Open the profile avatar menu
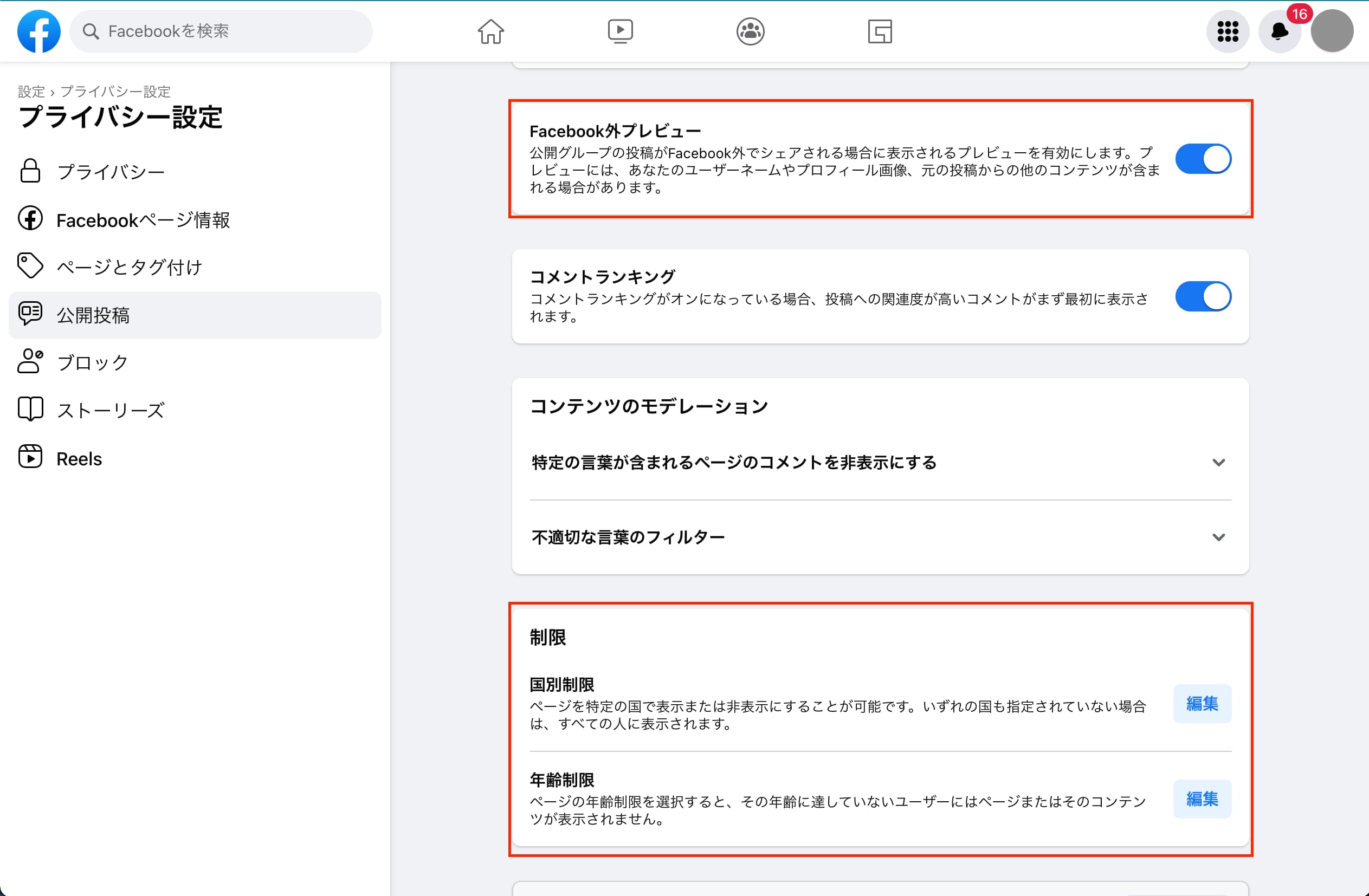The height and width of the screenshot is (896, 1369). tap(1332, 31)
